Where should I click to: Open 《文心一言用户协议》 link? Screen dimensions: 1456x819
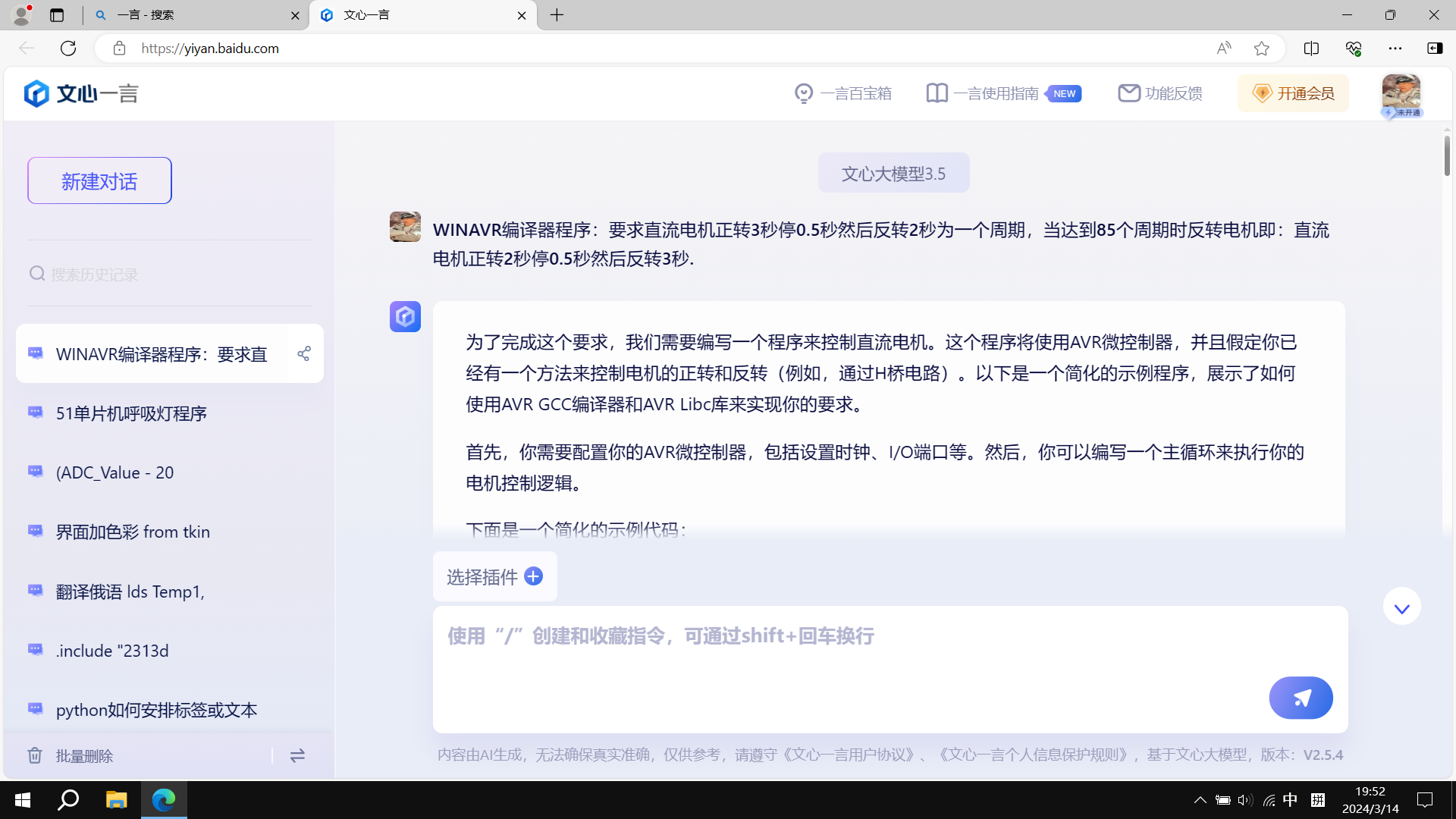(x=848, y=755)
